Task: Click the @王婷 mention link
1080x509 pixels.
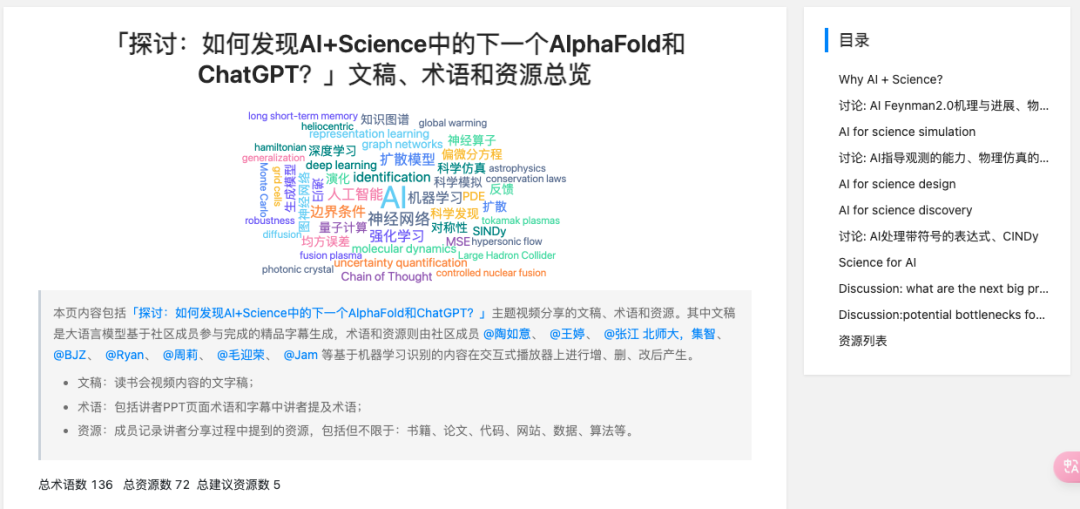Action: point(568,334)
